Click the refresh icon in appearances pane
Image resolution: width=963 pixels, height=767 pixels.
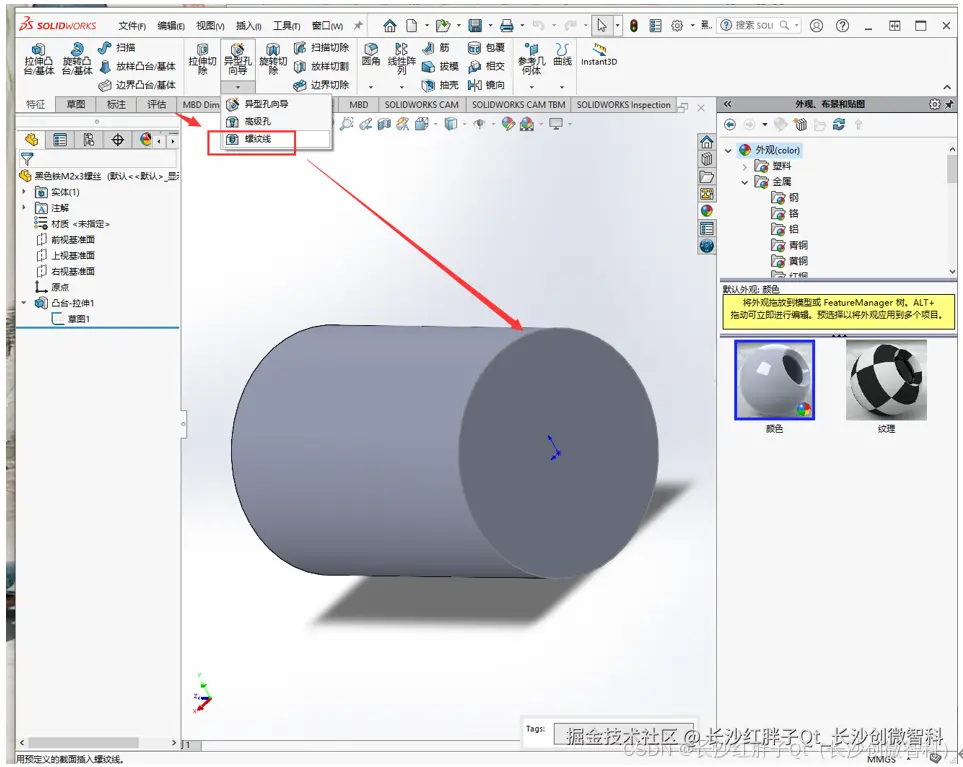click(839, 125)
